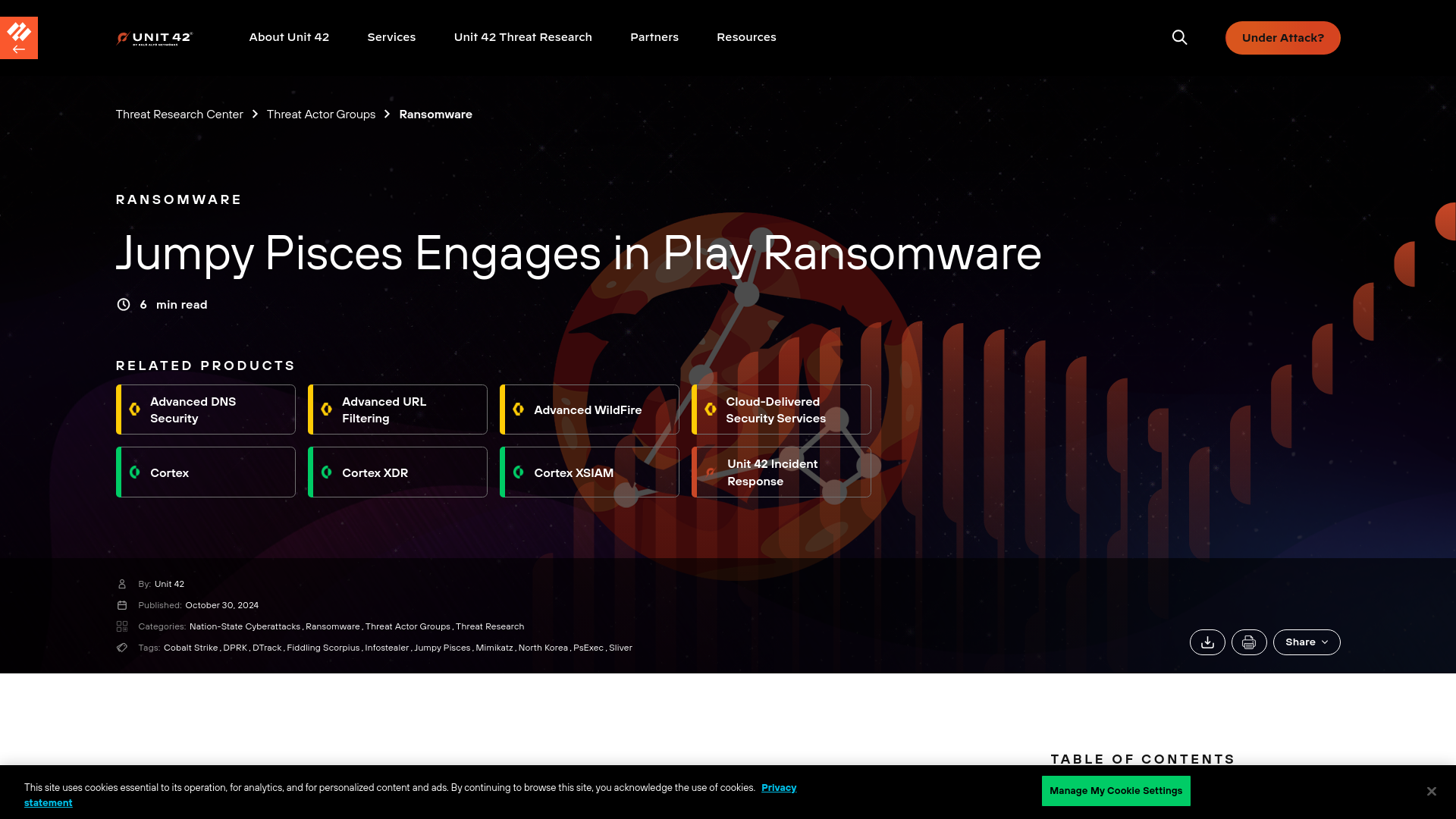Toggle the Manage My Cookie Settings
The height and width of the screenshot is (819, 1456).
click(1116, 790)
